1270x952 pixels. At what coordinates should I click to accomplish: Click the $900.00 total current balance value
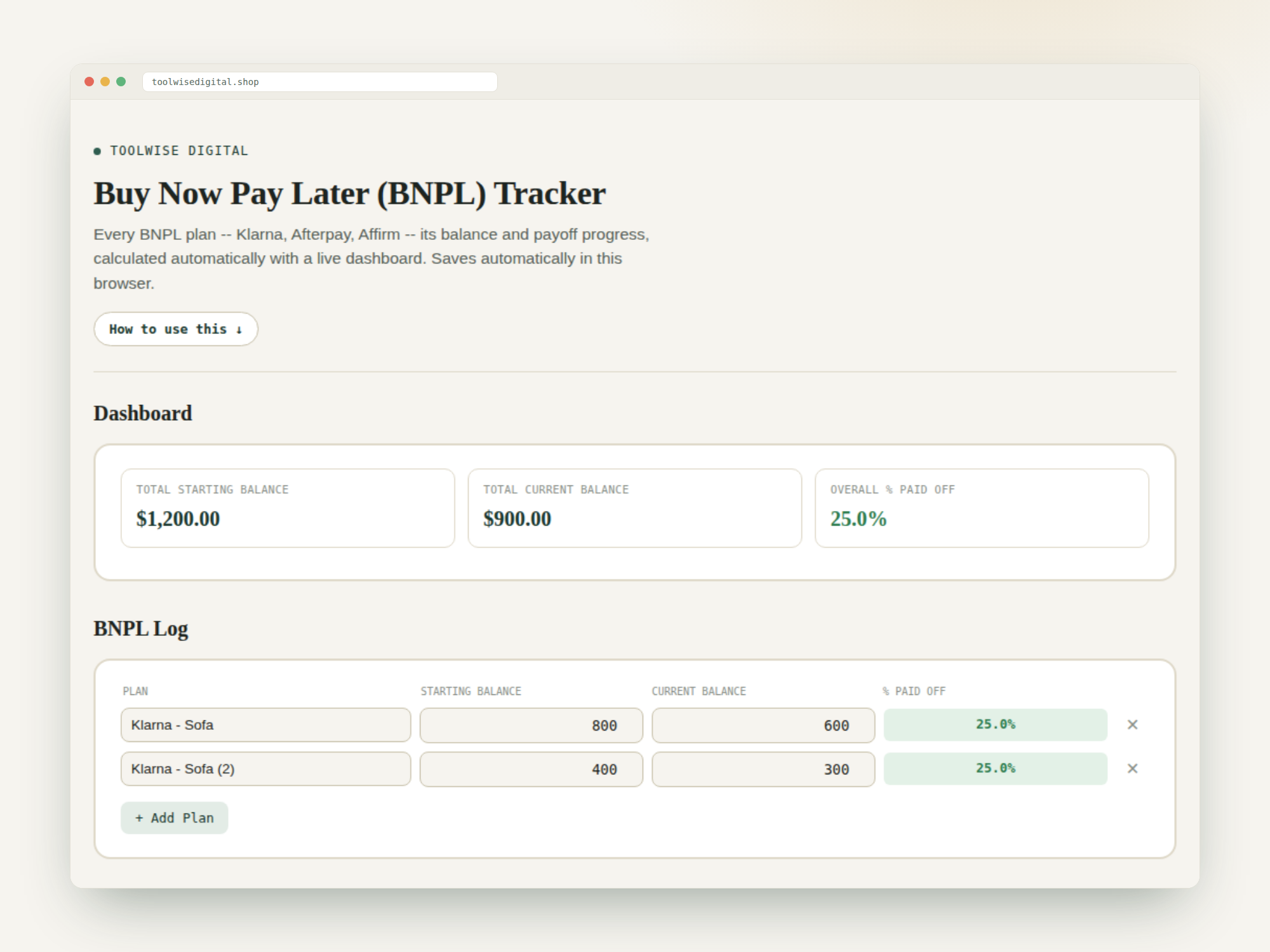[x=518, y=519]
